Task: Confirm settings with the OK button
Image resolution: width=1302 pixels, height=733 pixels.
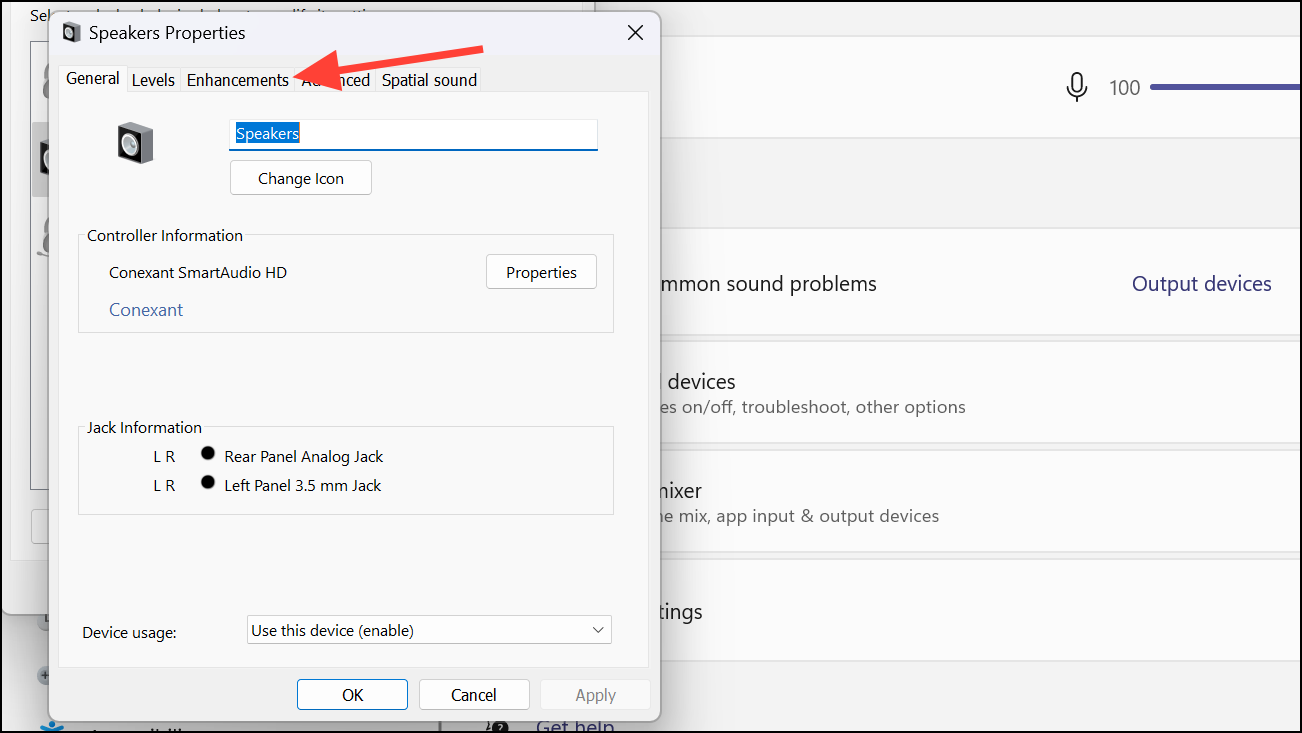Action: [x=352, y=694]
